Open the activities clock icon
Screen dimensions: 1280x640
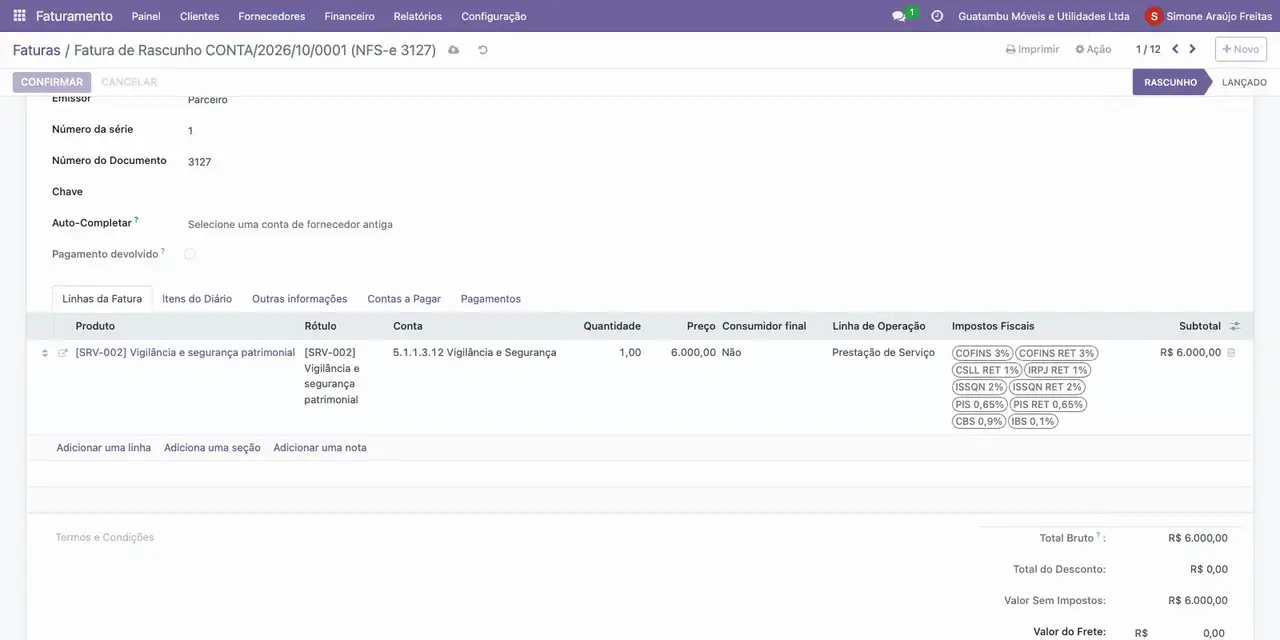coord(937,16)
